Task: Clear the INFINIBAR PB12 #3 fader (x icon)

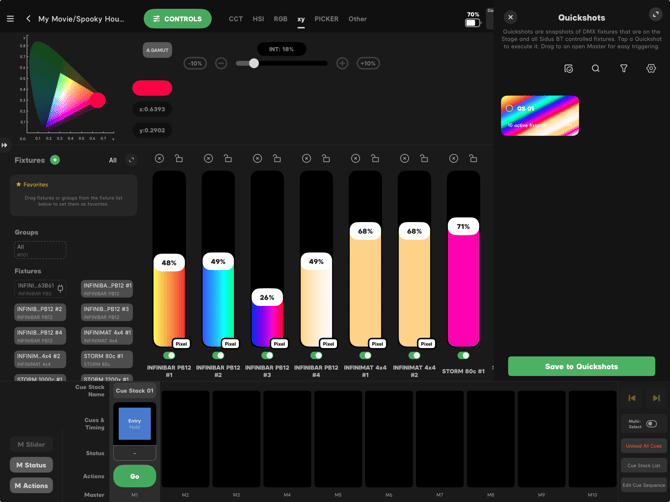Action: (x=257, y=159)
